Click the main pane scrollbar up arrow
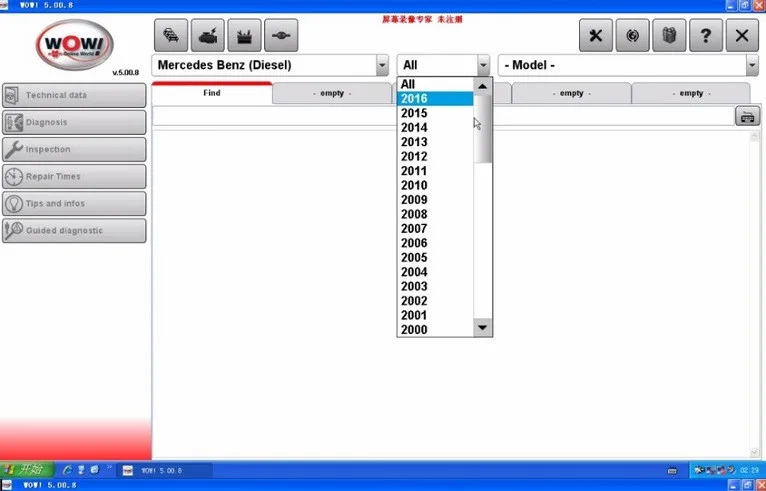766x491 pixels. tap(755, 136)
